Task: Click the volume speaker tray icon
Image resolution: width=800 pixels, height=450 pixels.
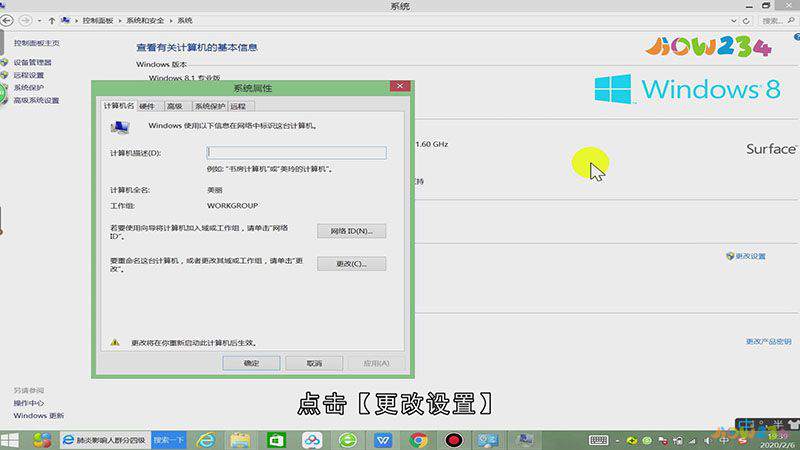Action: click(708, 440)
